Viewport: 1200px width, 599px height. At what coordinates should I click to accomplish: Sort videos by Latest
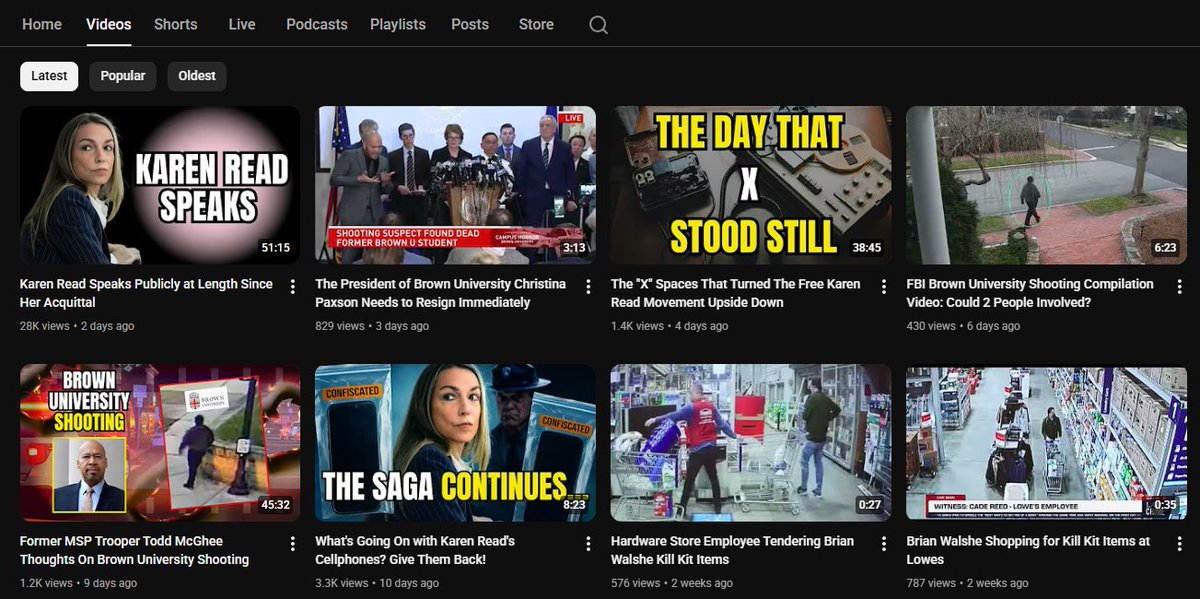(x=49, y=76)
